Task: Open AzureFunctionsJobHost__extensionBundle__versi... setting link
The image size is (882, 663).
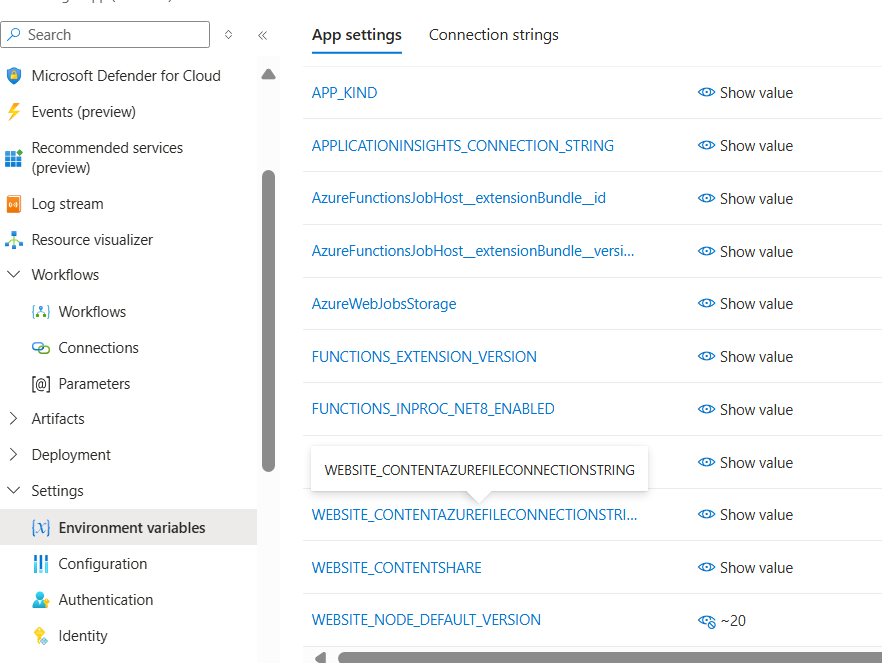Action: point(472,251)
